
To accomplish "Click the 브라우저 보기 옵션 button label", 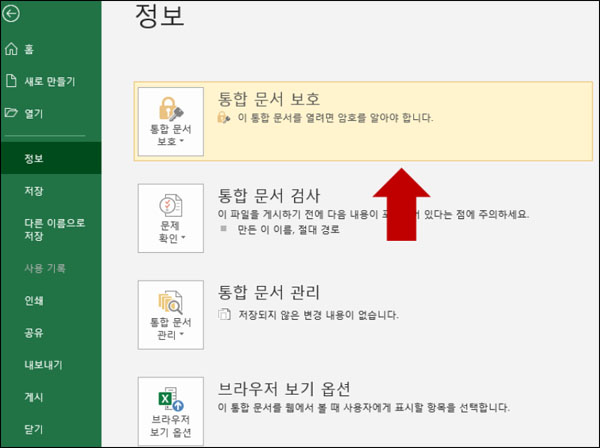I will click(x=171, y=426).
